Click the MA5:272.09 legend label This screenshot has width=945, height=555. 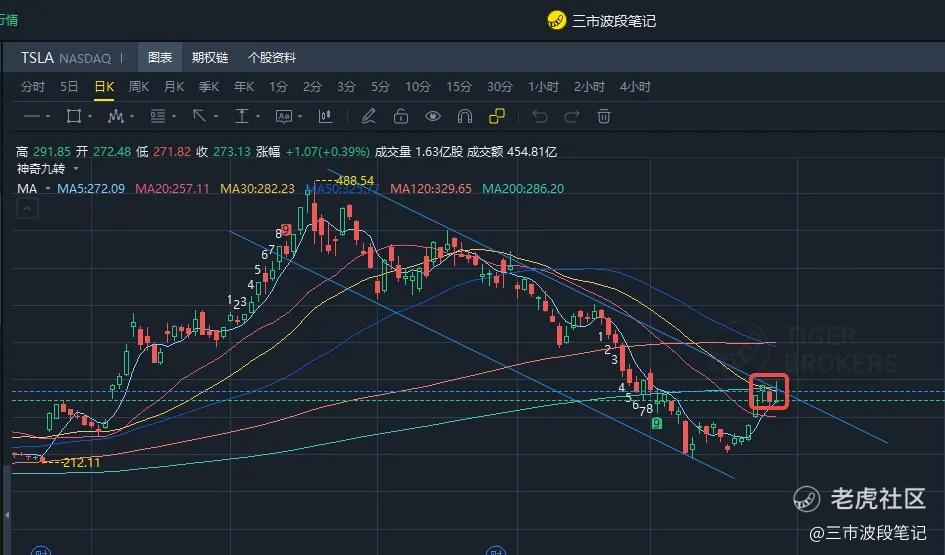pyautogui.click(x=91, y=189)
